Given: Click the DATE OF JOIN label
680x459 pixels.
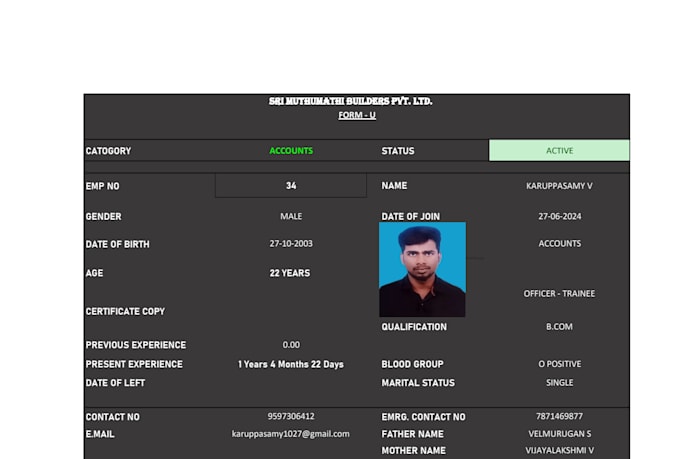Looking at the screenshot, I should point(411,216).
